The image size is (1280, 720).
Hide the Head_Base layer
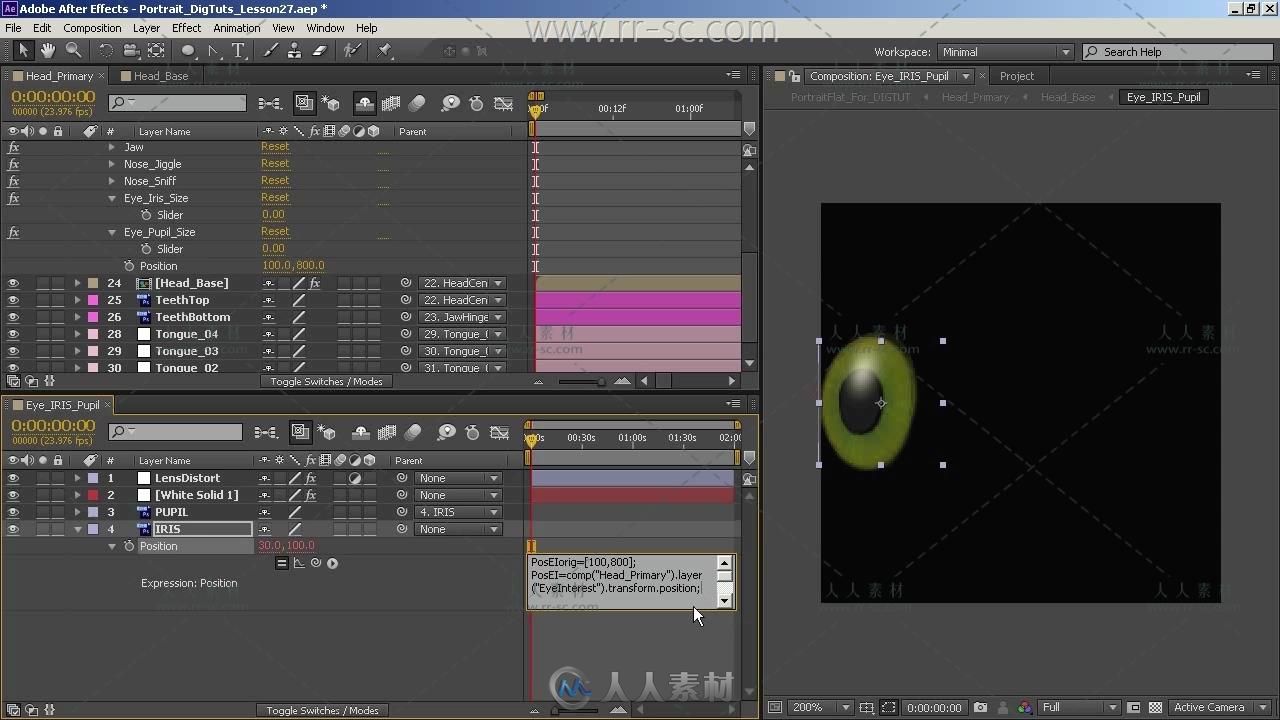(x=13, y=283)
